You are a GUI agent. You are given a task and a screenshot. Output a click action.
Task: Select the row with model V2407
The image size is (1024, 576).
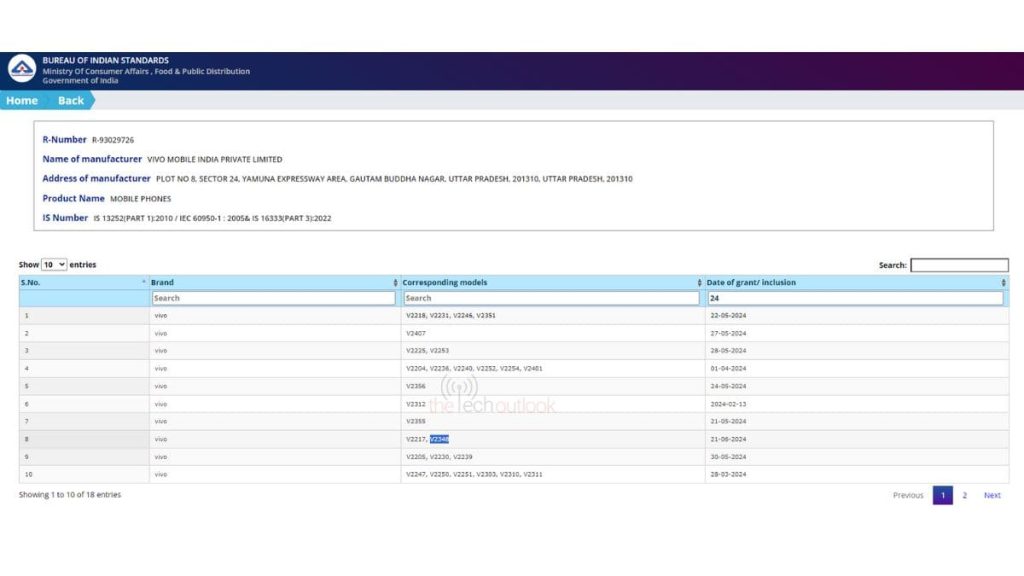416,333
